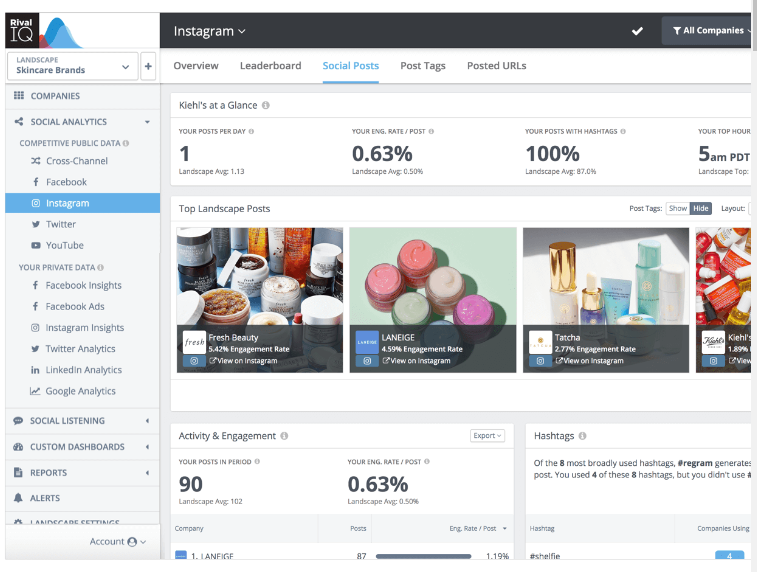757x572 pixels.
Task: Click the Posts column header
Action: [358, 529]
